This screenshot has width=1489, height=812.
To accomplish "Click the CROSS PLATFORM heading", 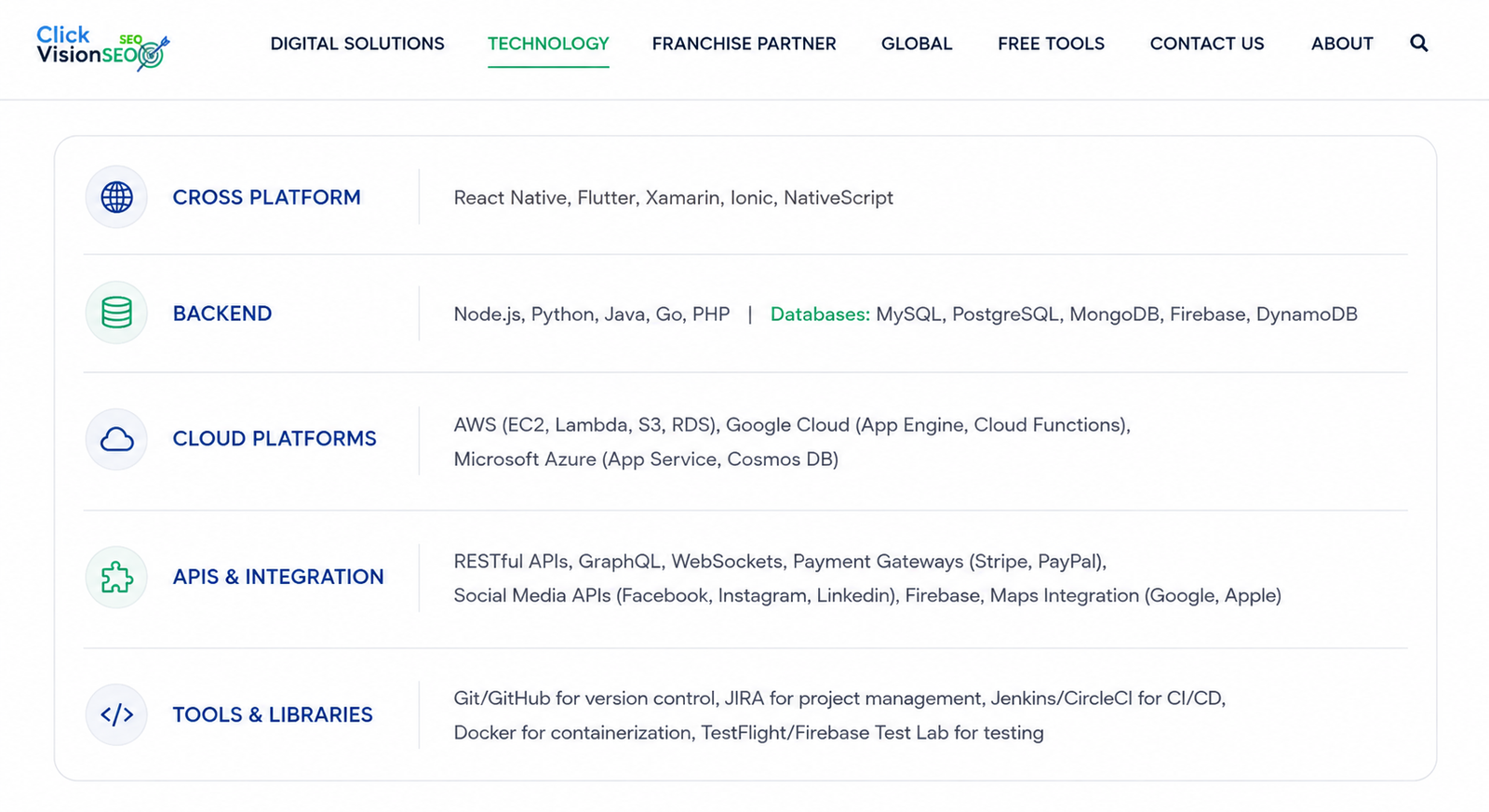I will coord(266,197).
